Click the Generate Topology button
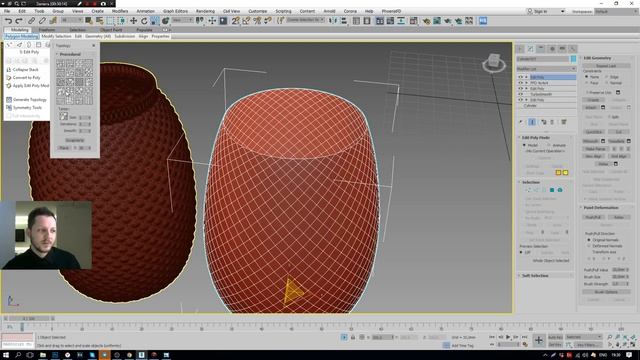Viewport: 640px width, 360px height. click(27, 100)
